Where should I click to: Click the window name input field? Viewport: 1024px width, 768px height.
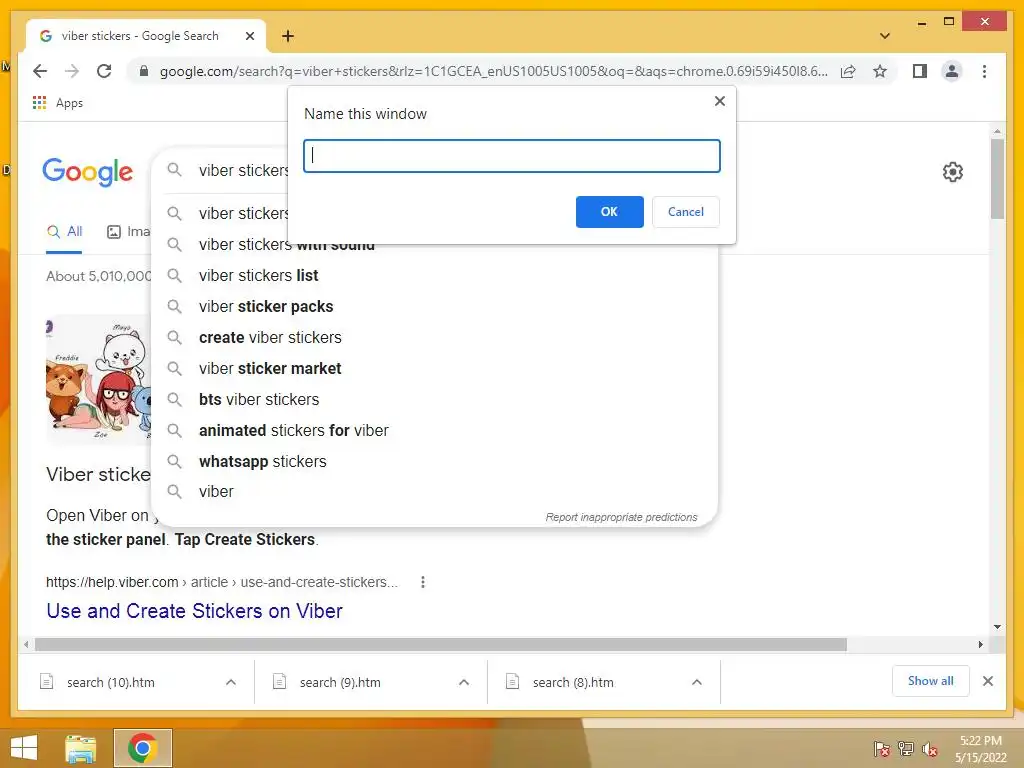pos(511,155)
